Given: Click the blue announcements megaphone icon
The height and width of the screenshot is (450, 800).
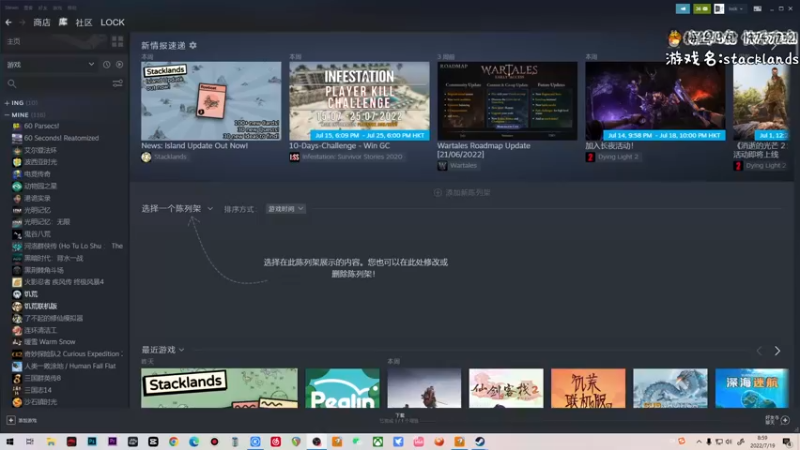Looking at the screenshot, I should [x=683, y=9].
